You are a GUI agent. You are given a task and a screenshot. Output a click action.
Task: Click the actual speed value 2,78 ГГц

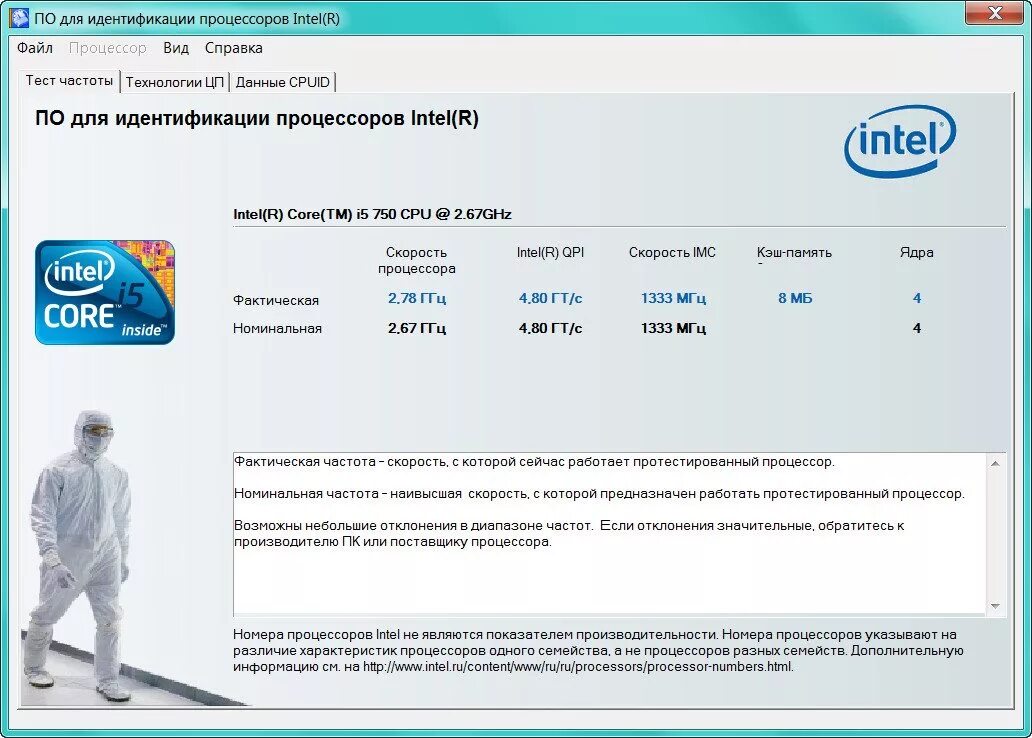click(x=417, y=298)
